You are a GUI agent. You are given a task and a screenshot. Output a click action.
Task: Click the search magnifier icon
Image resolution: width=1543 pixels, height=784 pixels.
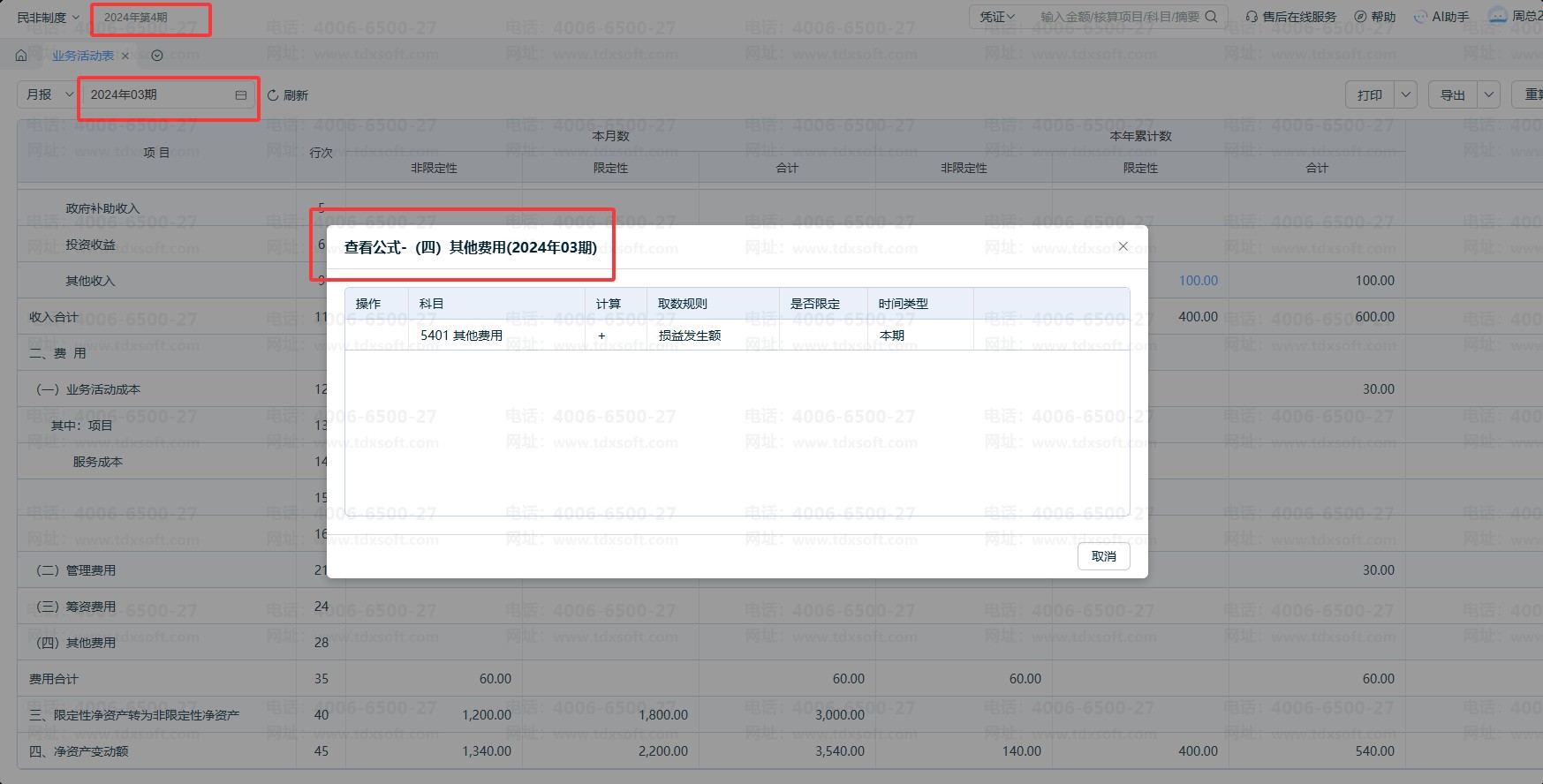(1211, 17)
